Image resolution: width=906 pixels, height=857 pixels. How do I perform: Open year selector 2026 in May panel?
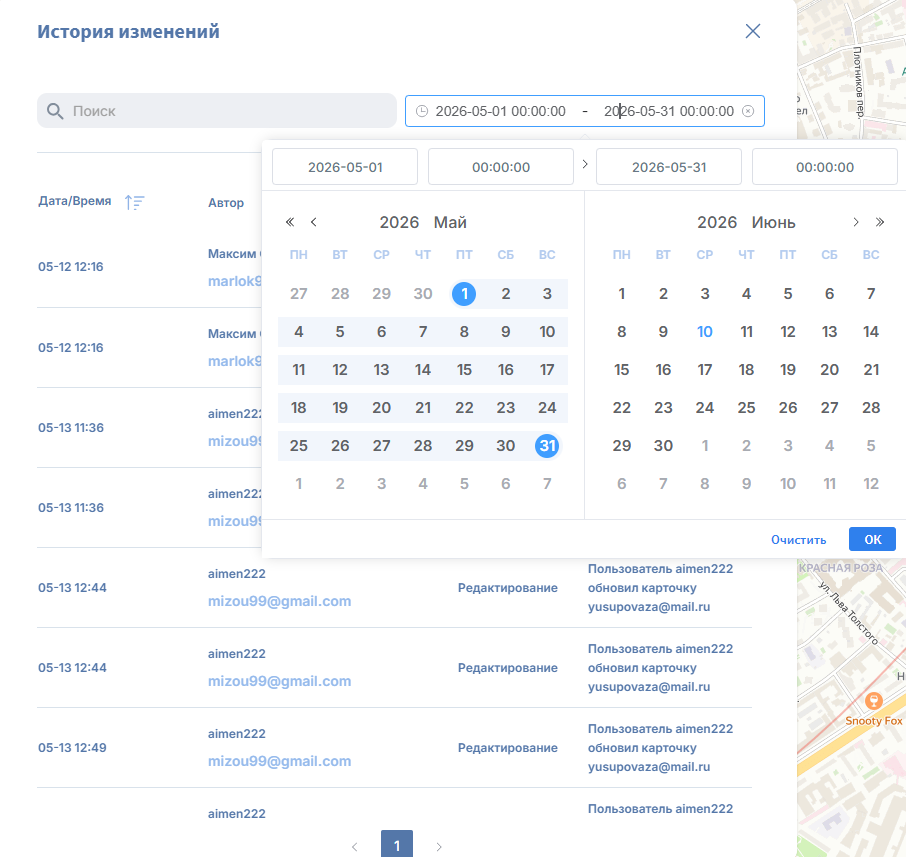coord(399,222)
